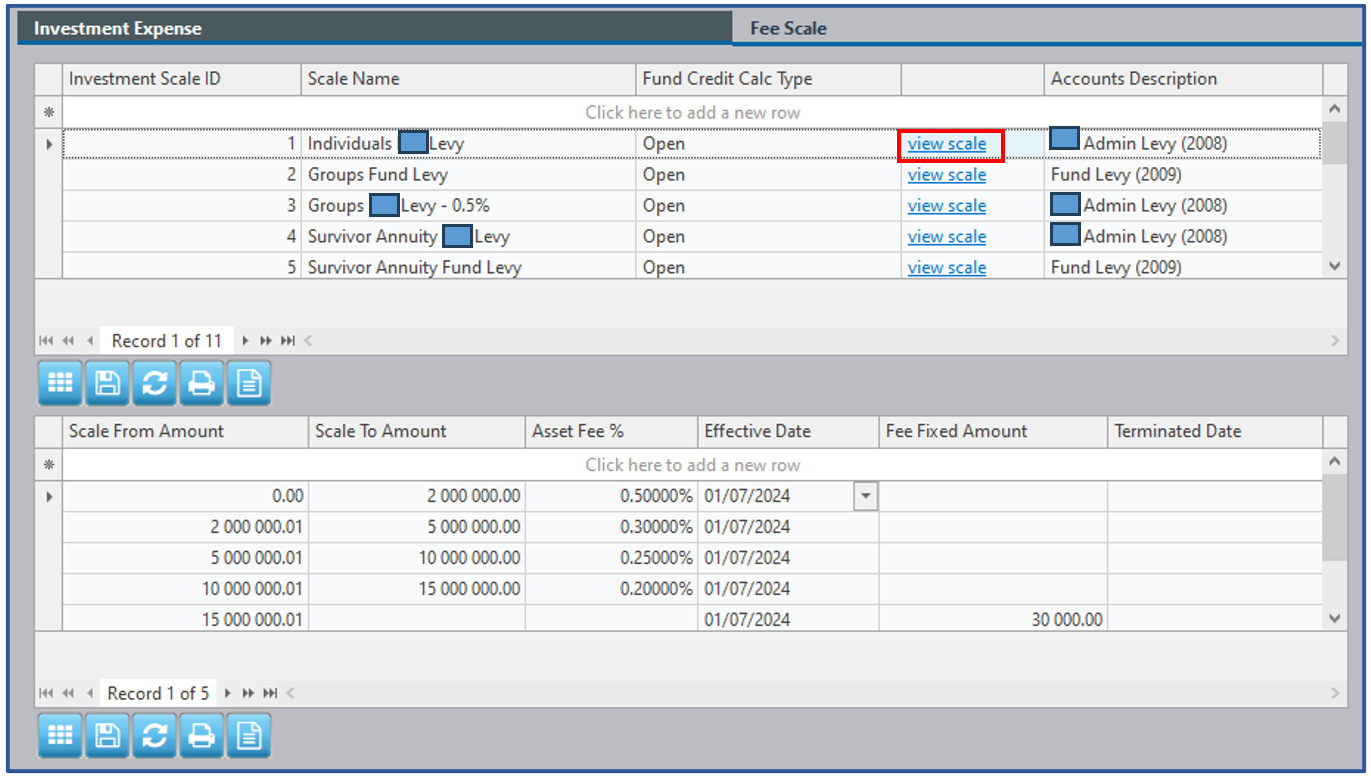Add a new row in the Scale From Amount grid
The width and height of the screenshot is (1371, 777).
coord(692,464)
